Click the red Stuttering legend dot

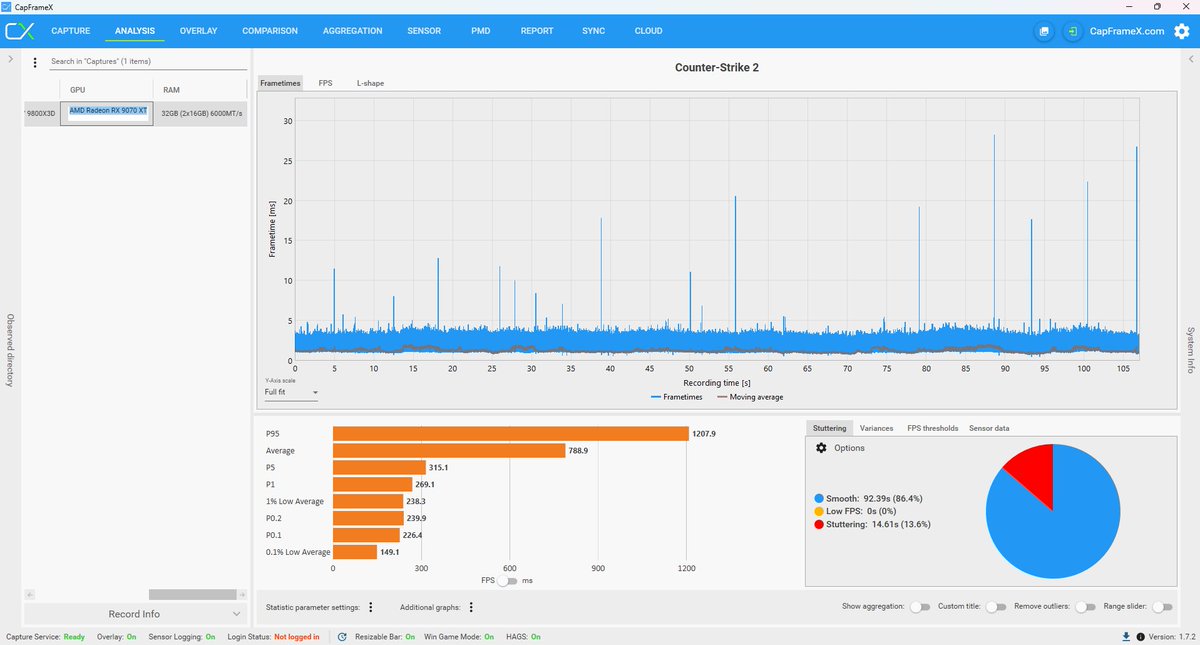[820, 523]
